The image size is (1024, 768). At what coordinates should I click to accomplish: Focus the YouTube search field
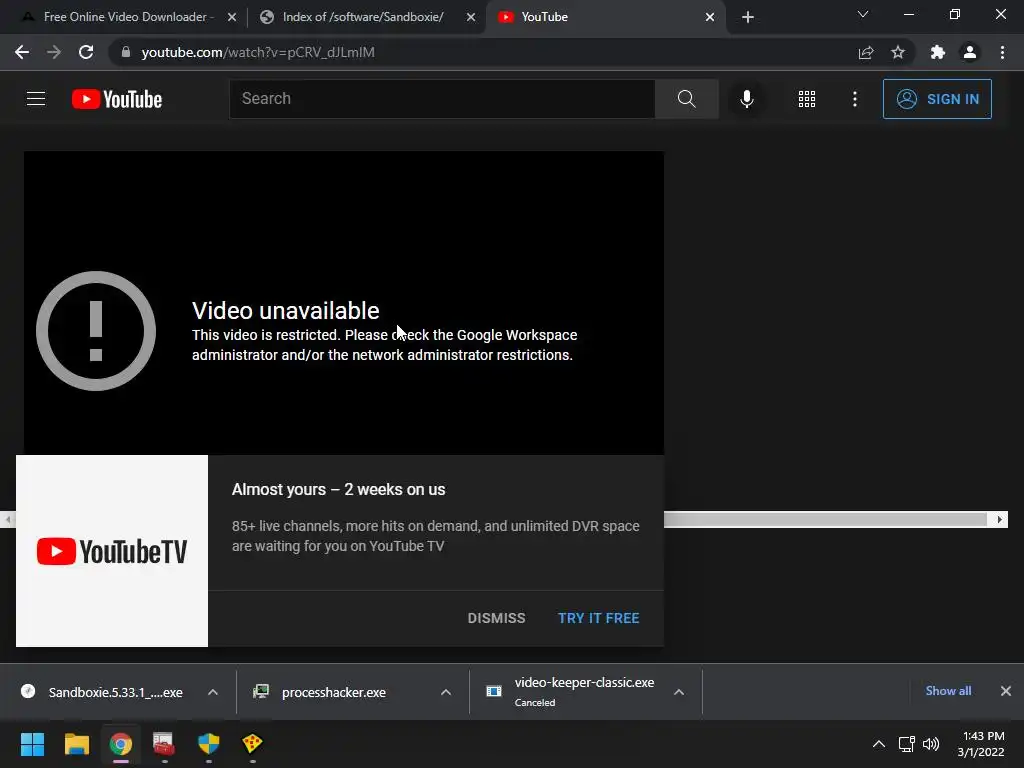[x=442, y=99]
